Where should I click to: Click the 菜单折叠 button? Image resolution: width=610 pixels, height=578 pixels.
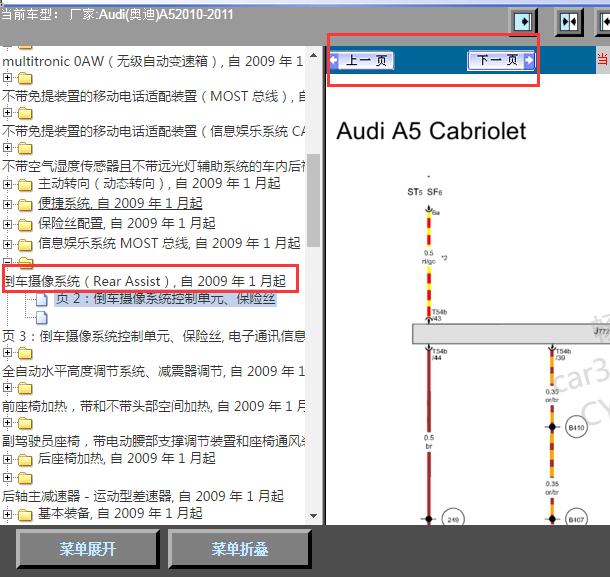(240, 549)
